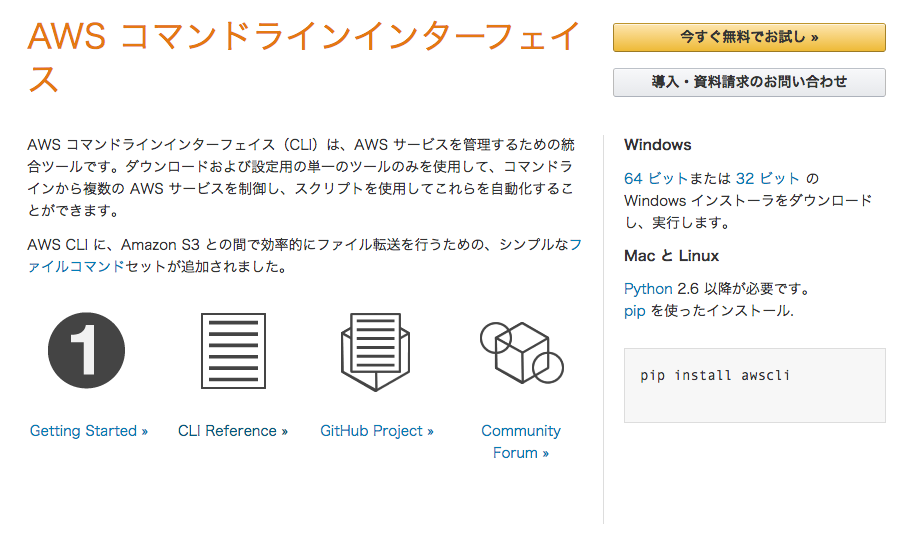Follow the Python link under Mac と Linux
Viewport: 911px width, 540px height.
[x=648, y=289]
